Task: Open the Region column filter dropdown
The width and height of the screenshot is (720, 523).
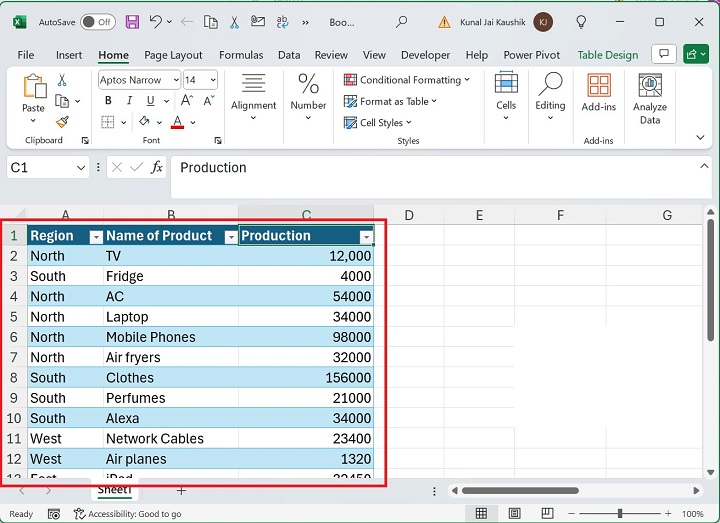Action: (x=96, y=236)
